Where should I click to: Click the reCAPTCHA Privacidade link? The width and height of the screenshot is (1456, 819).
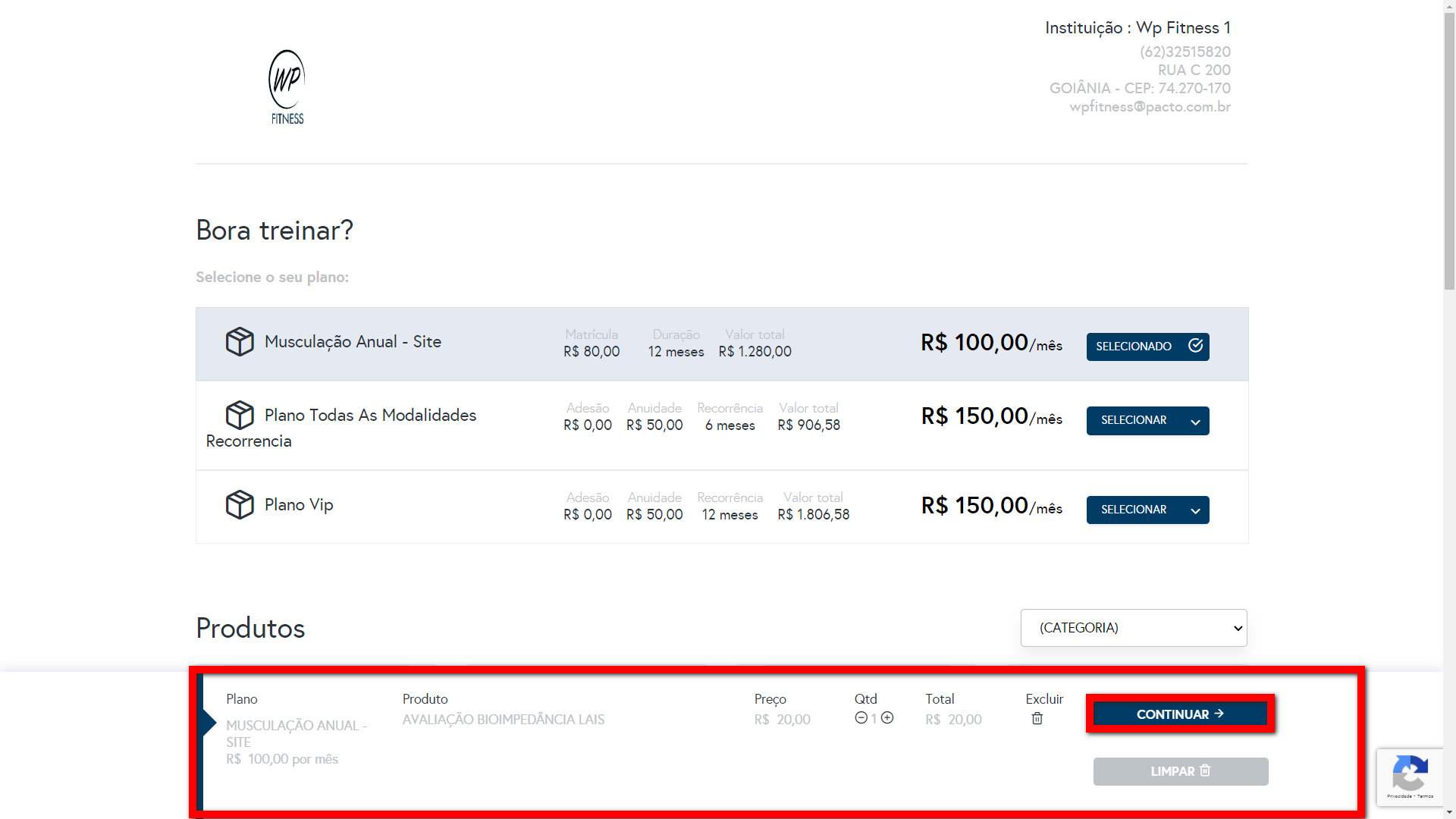click(x=1398, y=796)
